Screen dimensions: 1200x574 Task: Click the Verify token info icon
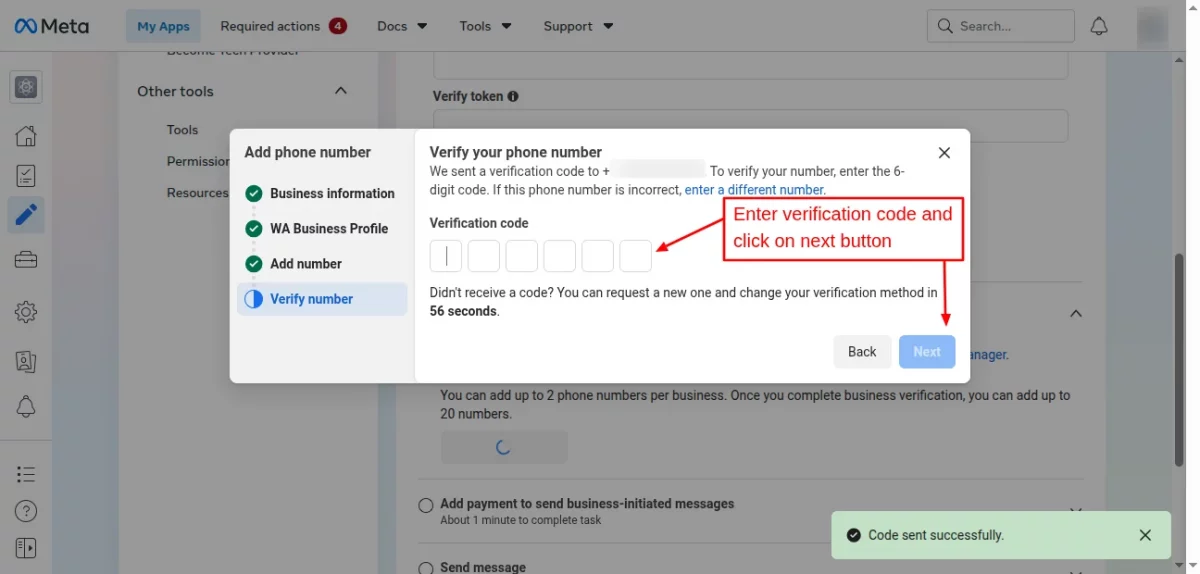point(513,97)
